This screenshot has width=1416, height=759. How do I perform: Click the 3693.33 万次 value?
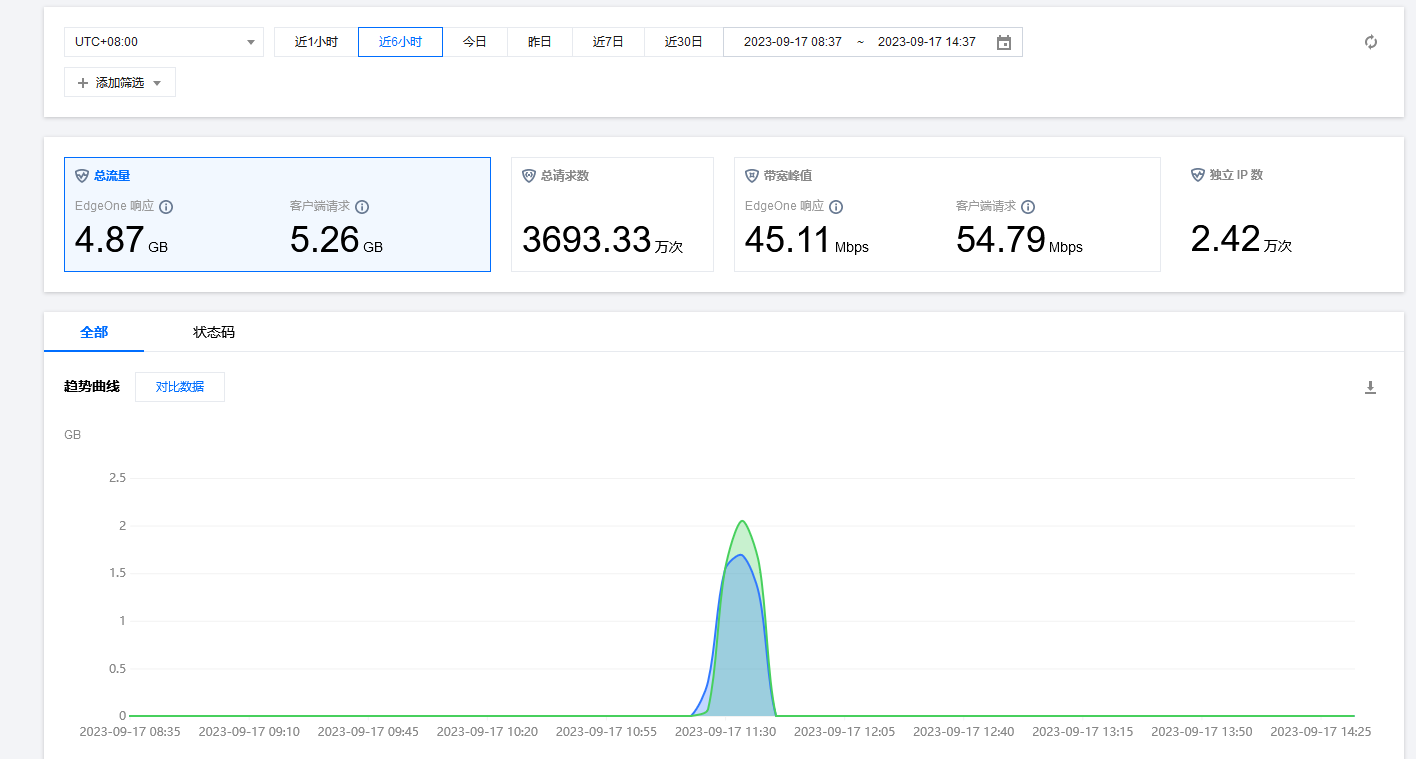[602, 240]
